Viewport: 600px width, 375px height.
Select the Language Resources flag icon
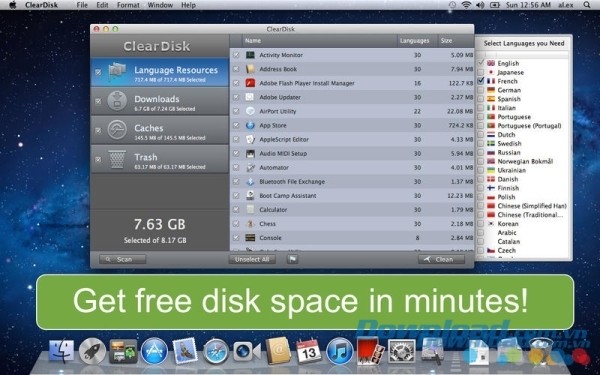[117, 72]
